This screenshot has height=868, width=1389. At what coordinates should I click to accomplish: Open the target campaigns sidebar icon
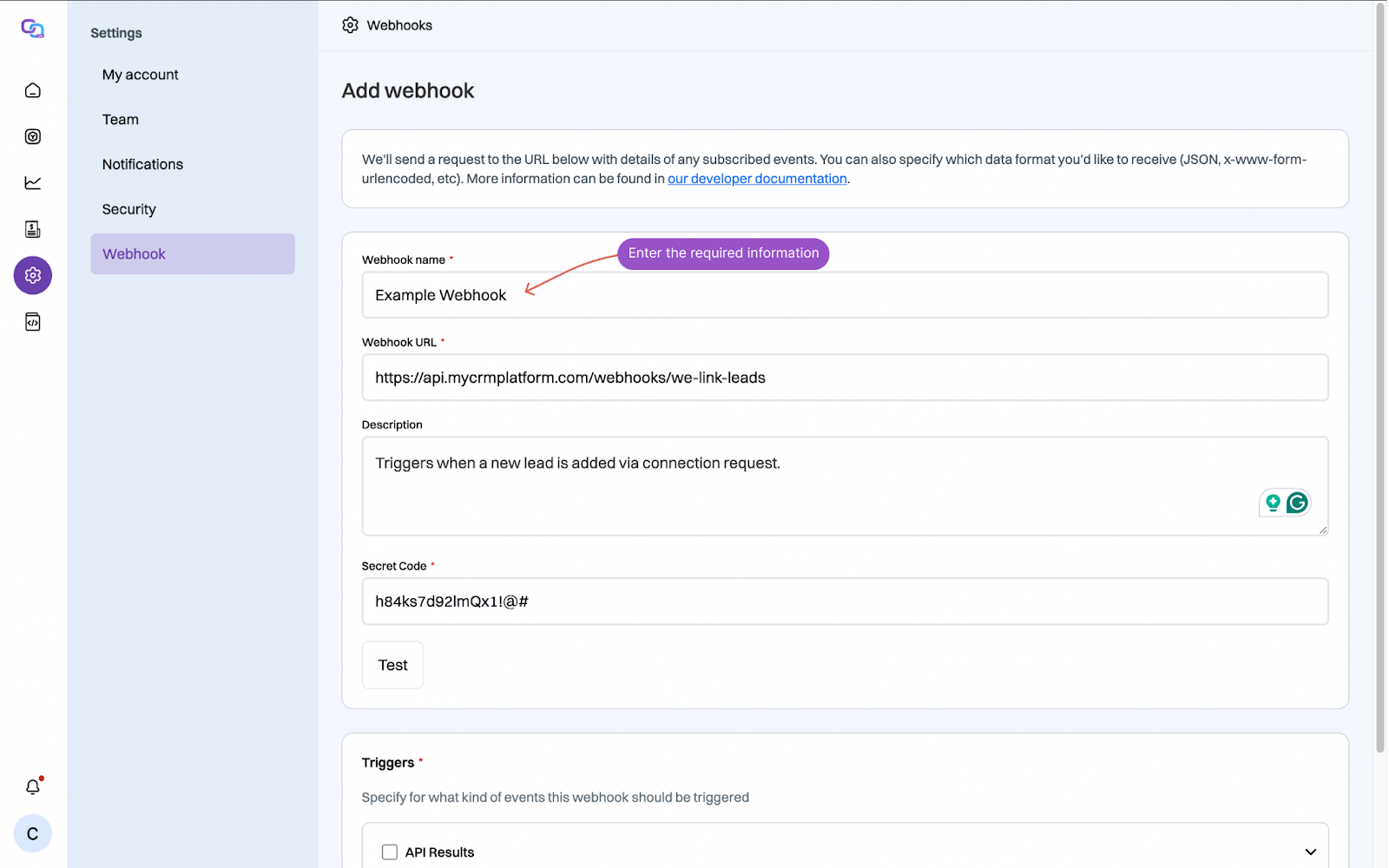33,136
